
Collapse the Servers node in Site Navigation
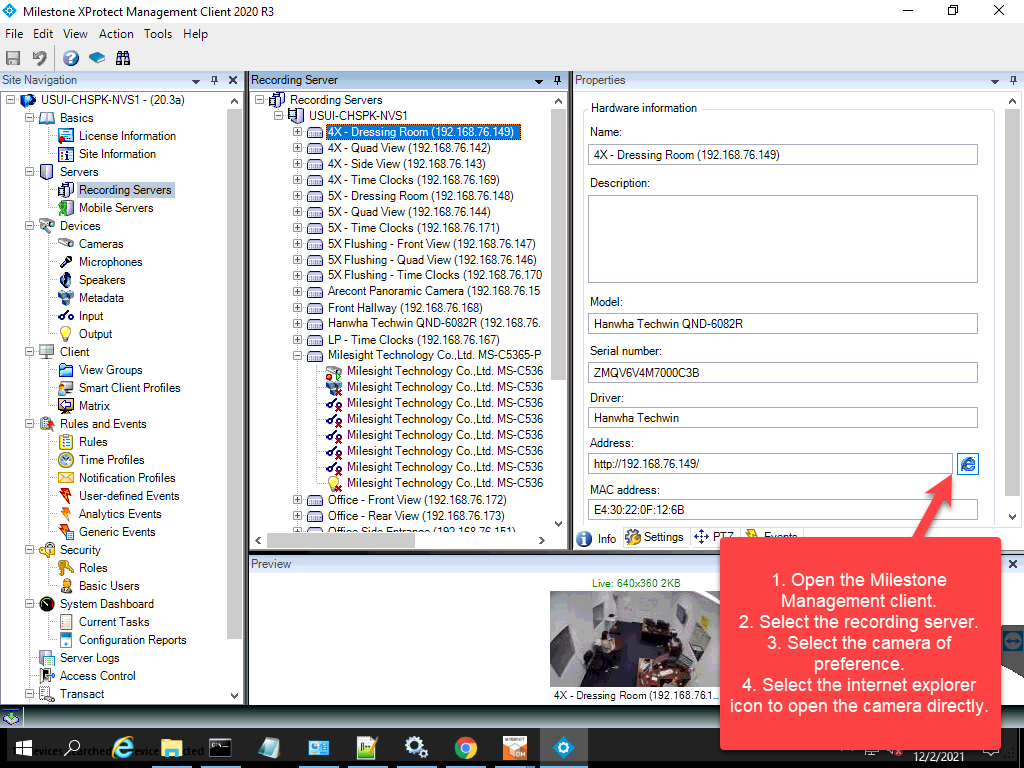(30, 171)
